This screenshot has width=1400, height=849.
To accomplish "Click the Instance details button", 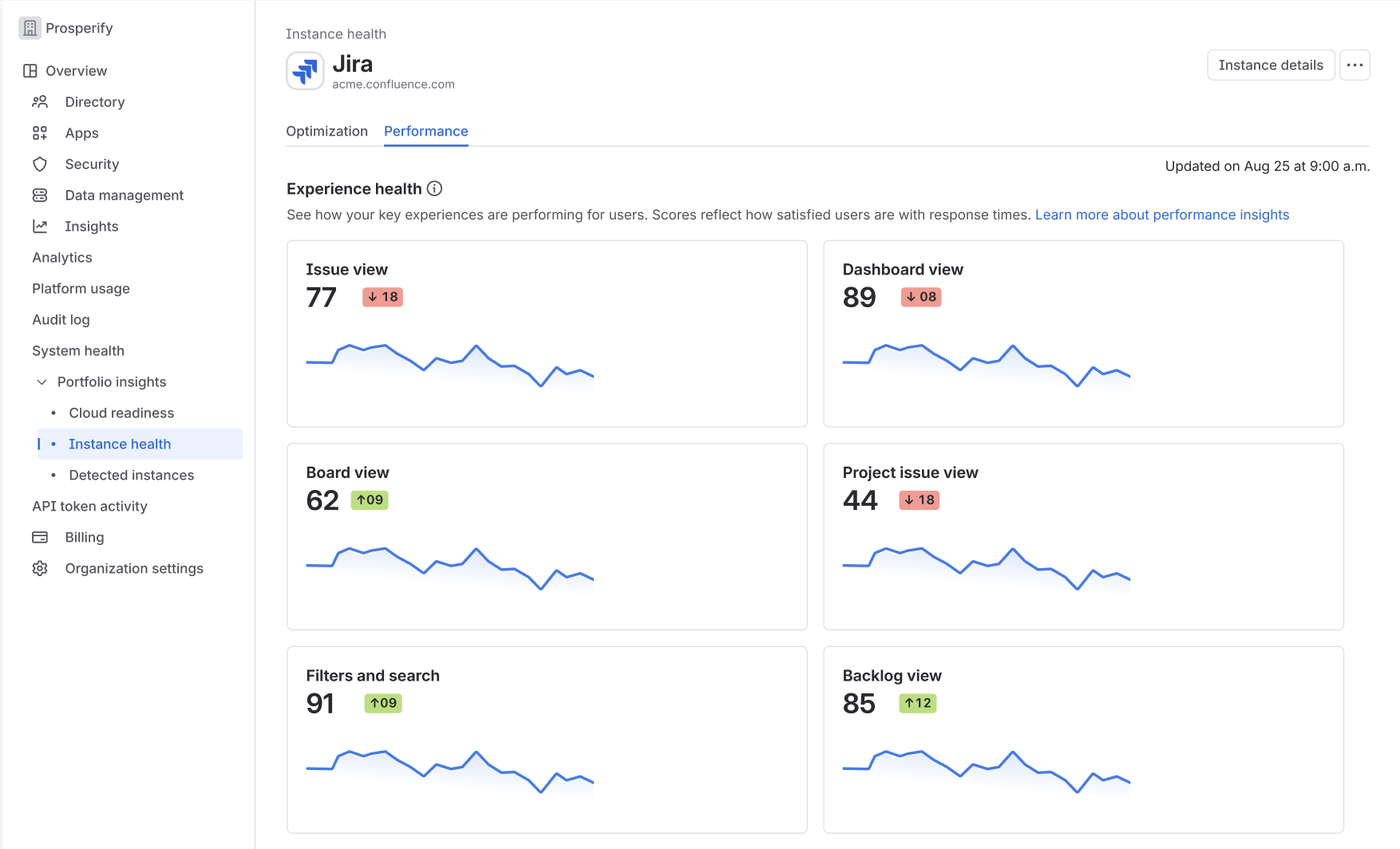I will [1271, 65].
